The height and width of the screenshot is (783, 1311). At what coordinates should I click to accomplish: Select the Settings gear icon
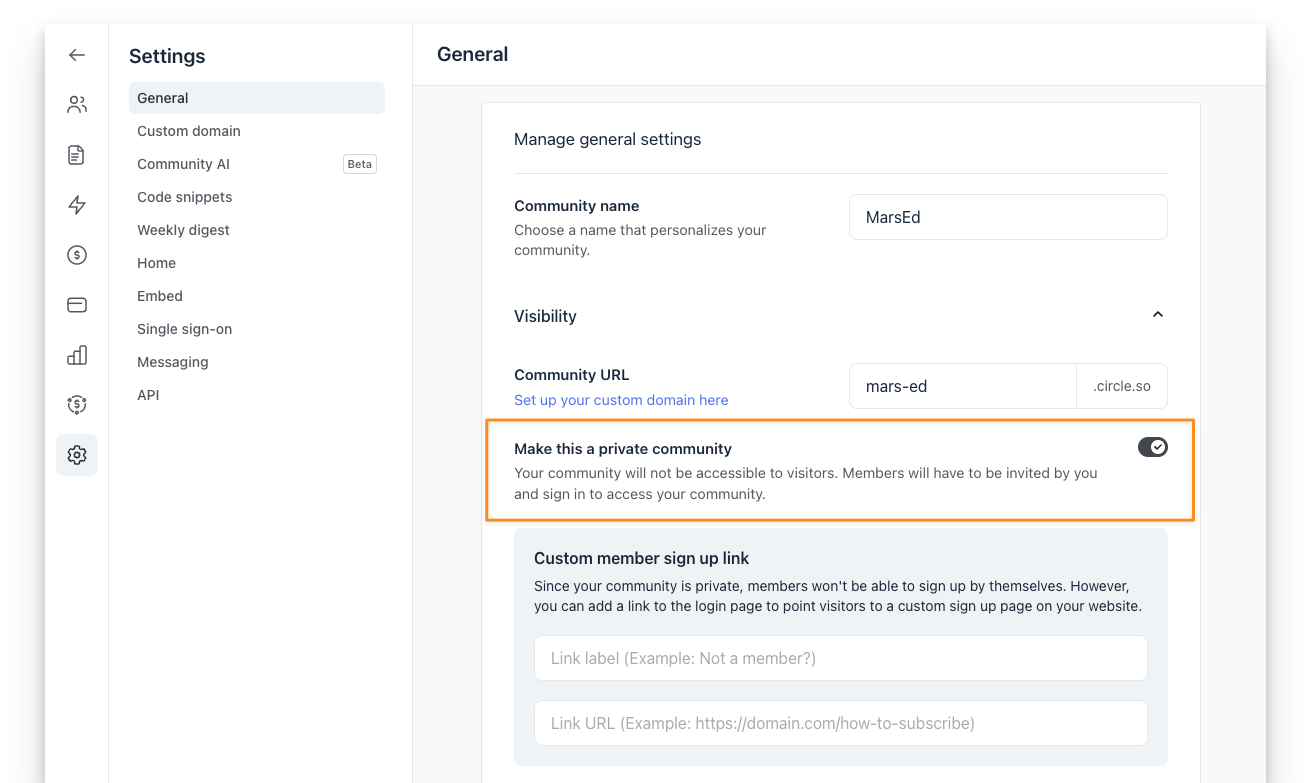pos(77,455)
